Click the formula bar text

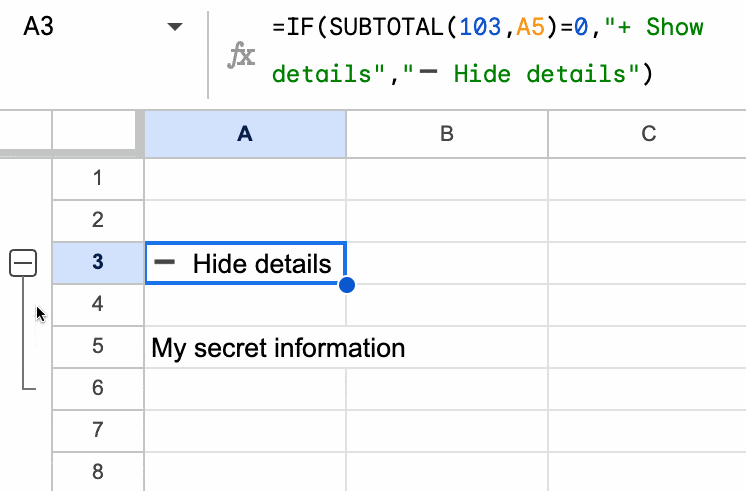[x=488, y=50]
